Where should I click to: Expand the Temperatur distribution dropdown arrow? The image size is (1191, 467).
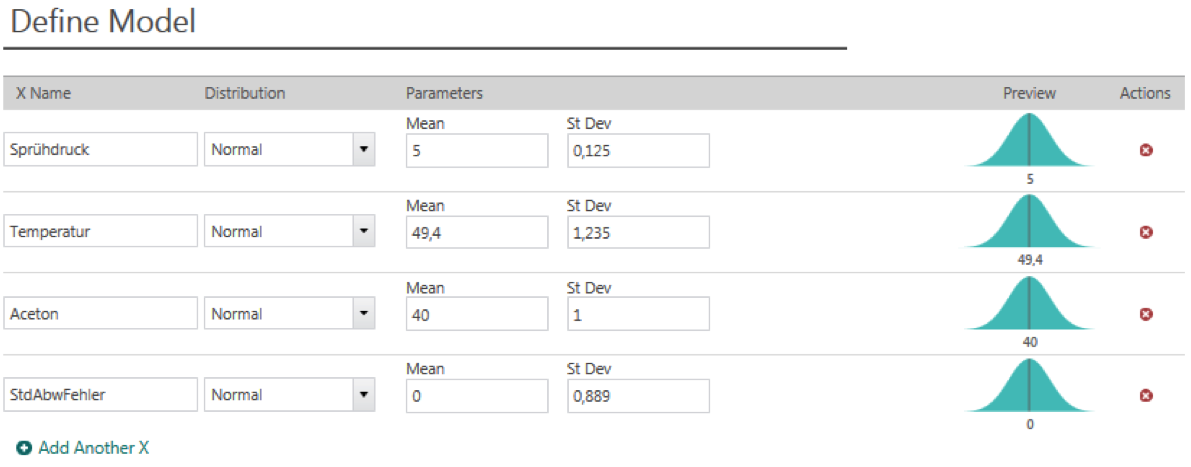[x=364, y=232]
